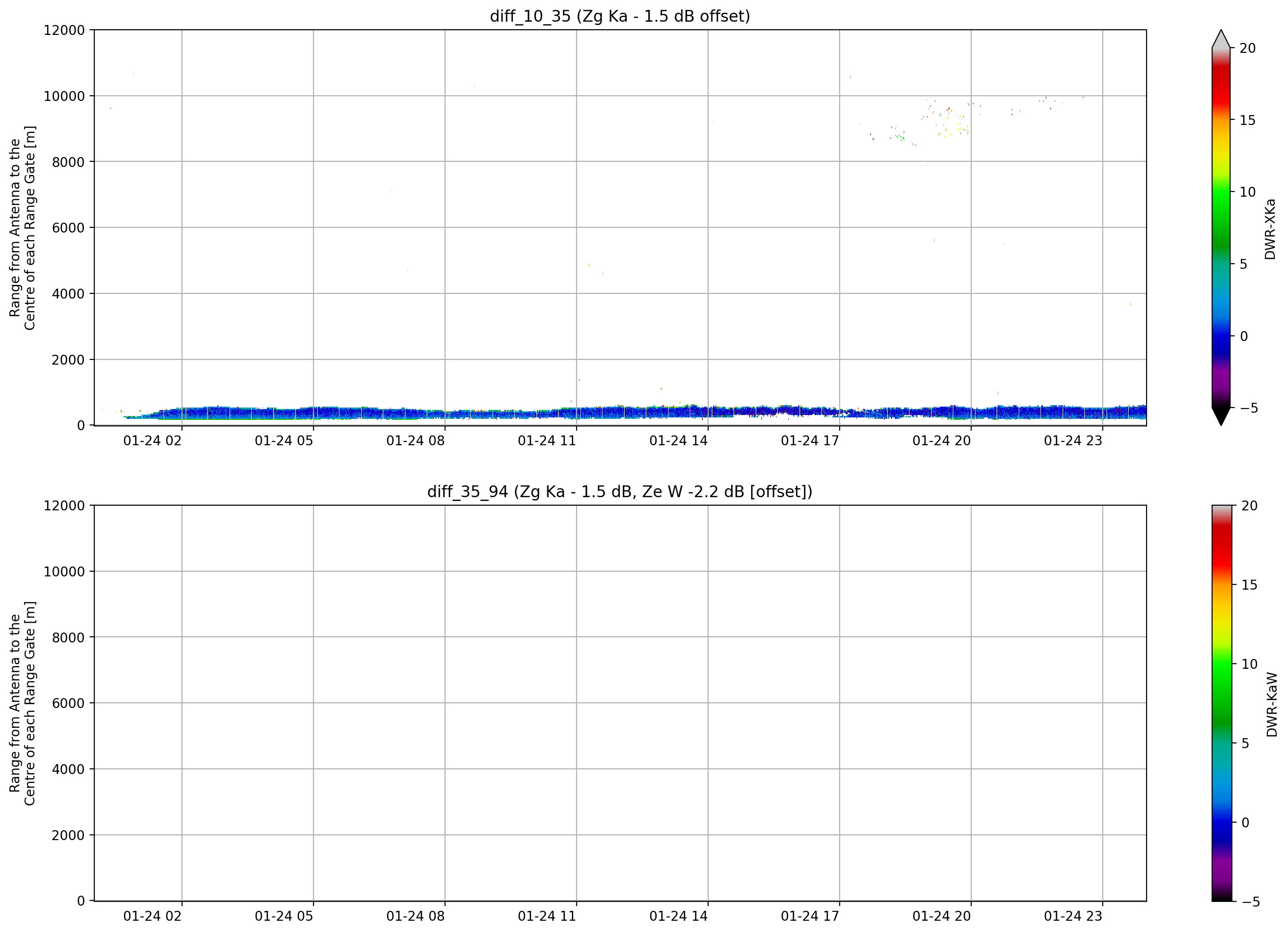Click the DWR-KaW color scale bar

point(1222,703)
